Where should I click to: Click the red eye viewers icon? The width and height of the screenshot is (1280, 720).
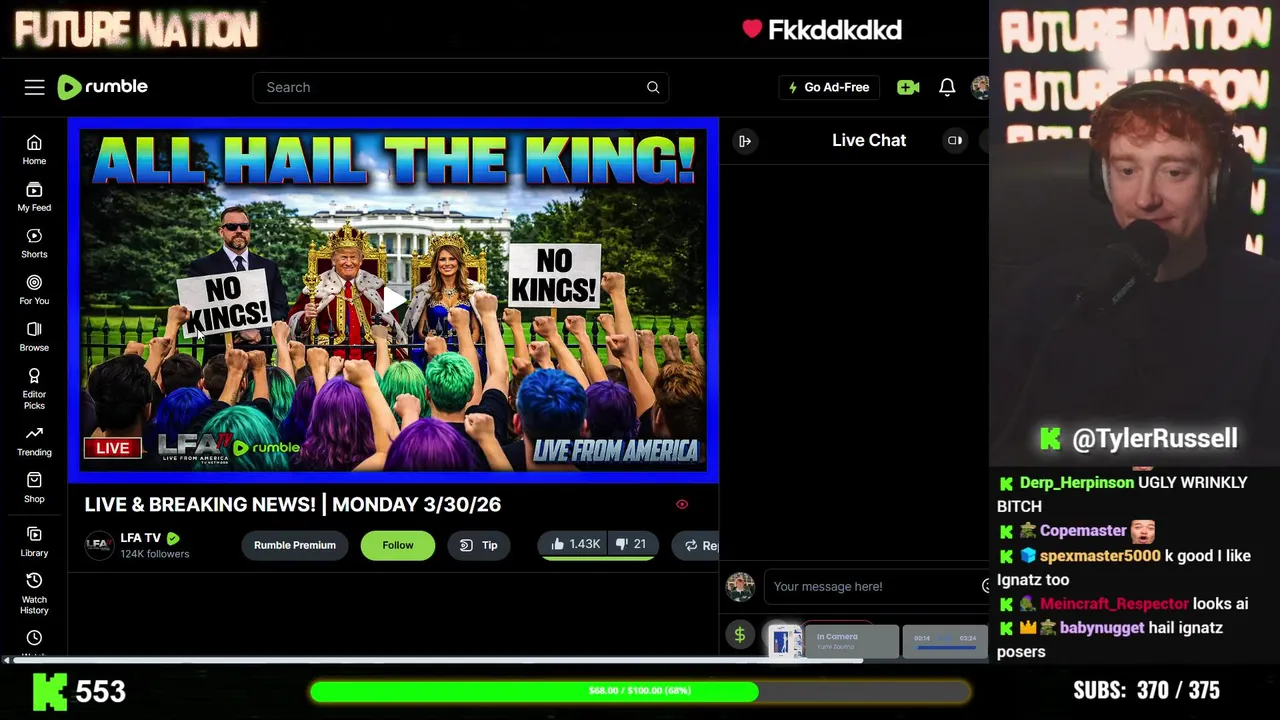(682, 505)
